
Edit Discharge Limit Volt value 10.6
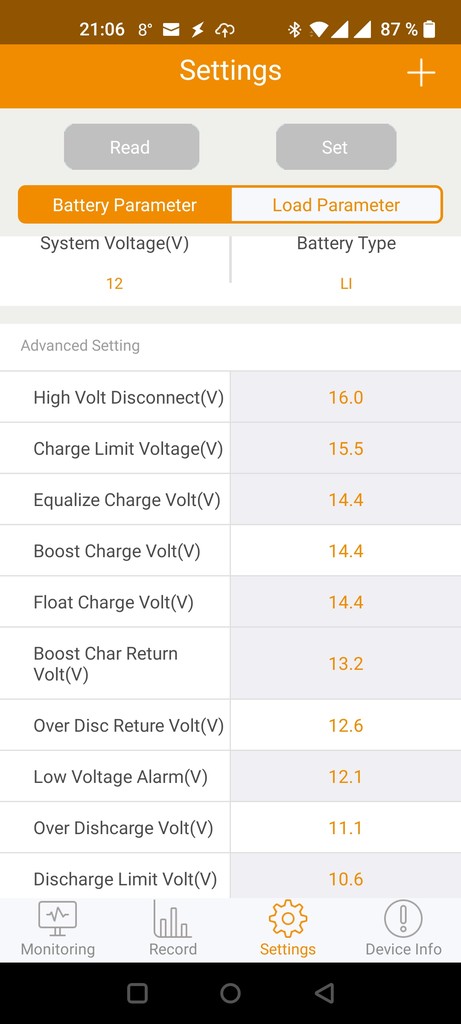click(x=345, y=877)
